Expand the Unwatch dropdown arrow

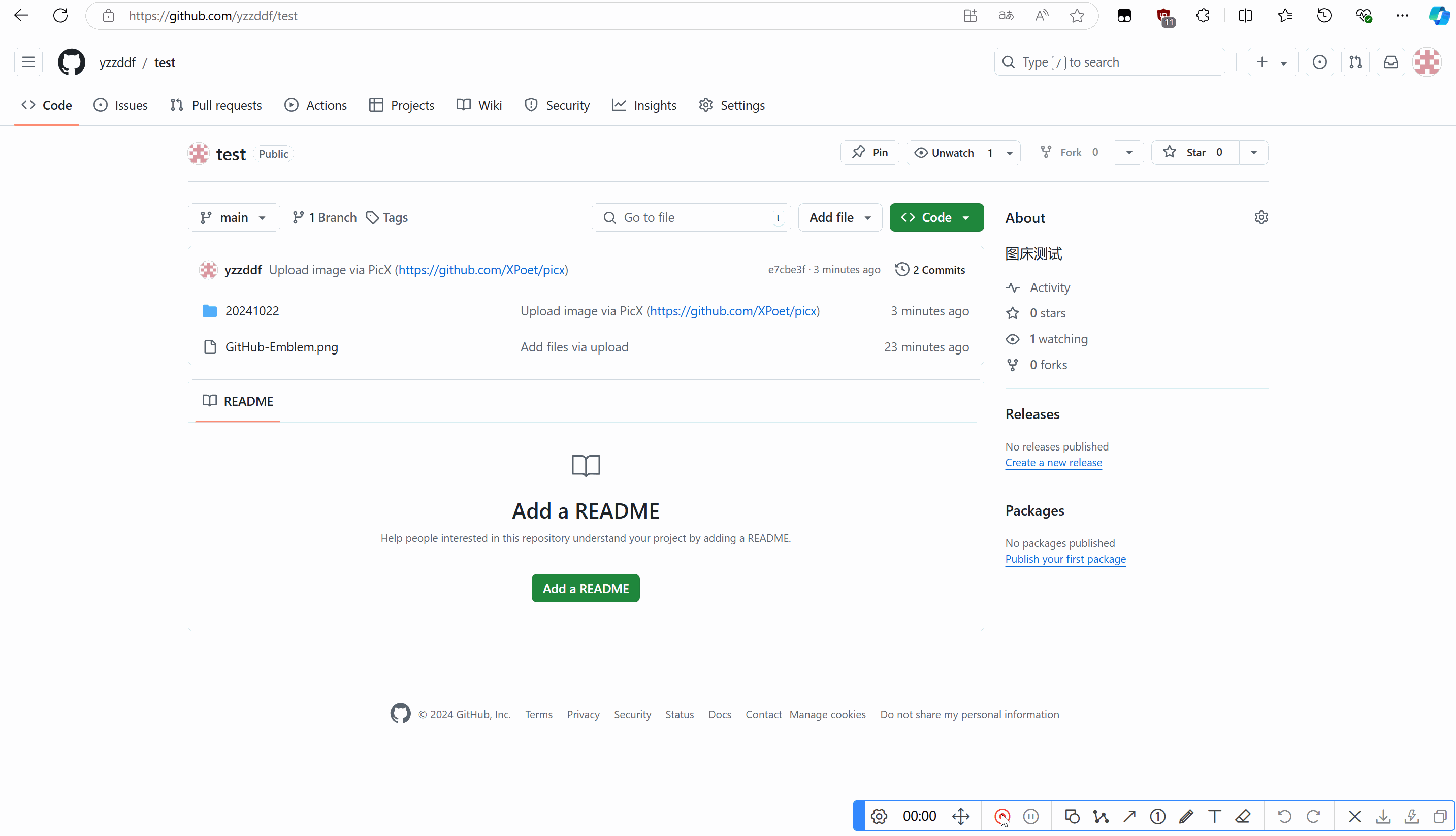(x=1010, y=152)
